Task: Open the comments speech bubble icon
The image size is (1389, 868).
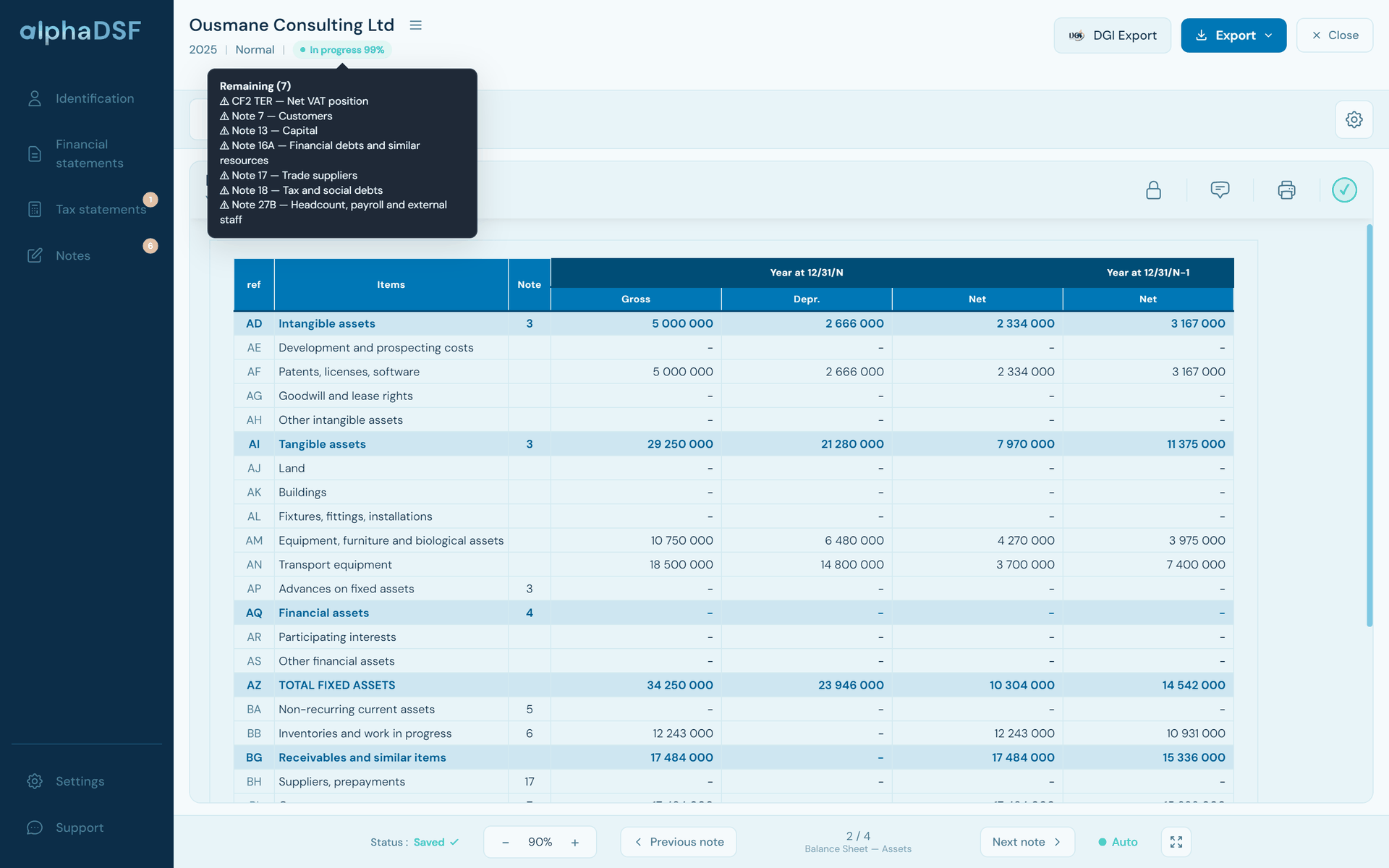Action: coord(1220,190)
